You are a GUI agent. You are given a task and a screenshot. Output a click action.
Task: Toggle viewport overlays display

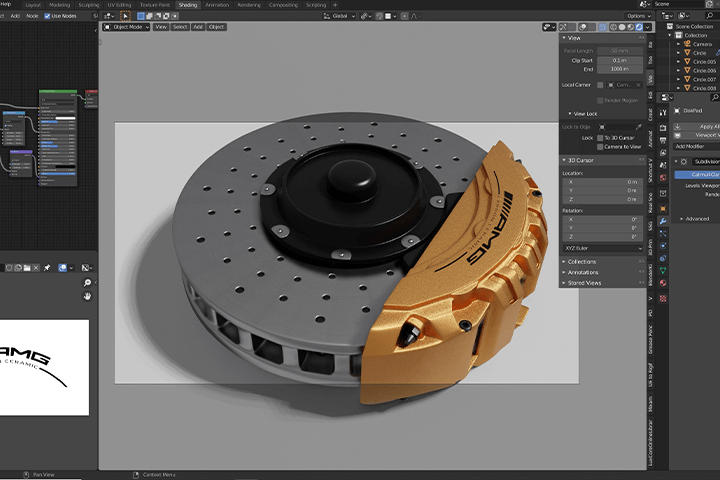click(x=583, y=27)
